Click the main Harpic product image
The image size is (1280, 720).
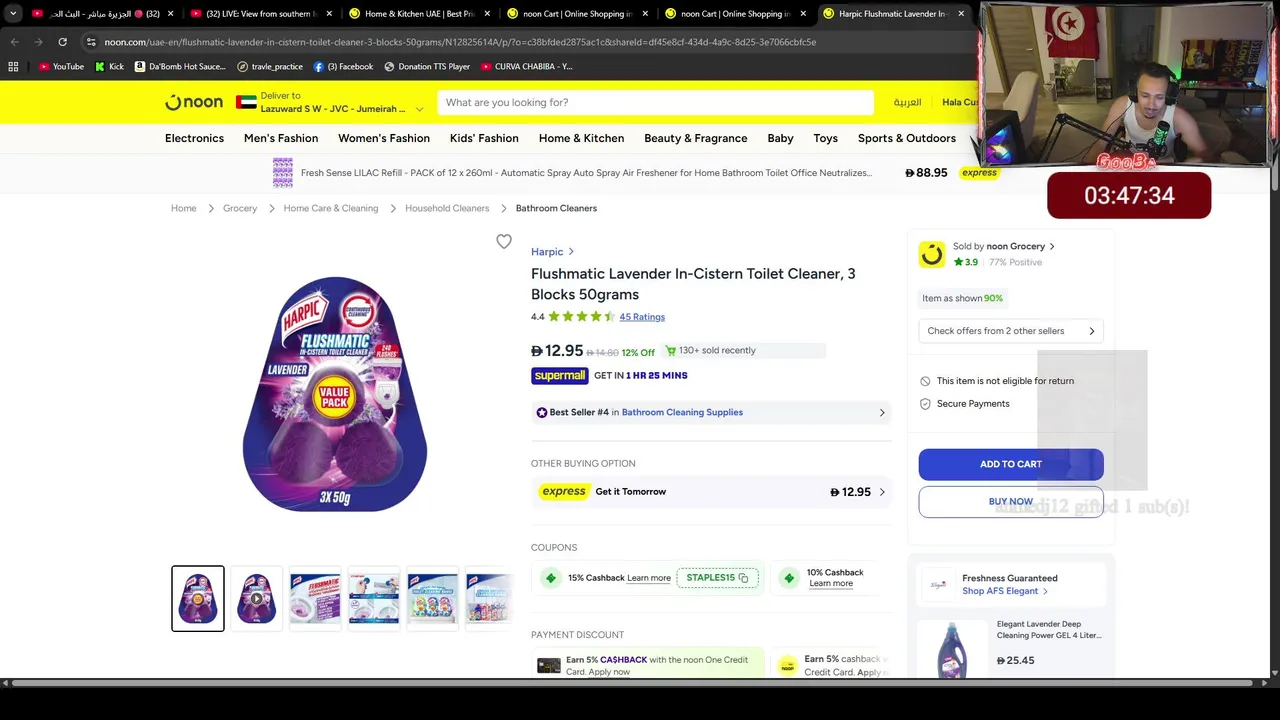click(335, 394)
